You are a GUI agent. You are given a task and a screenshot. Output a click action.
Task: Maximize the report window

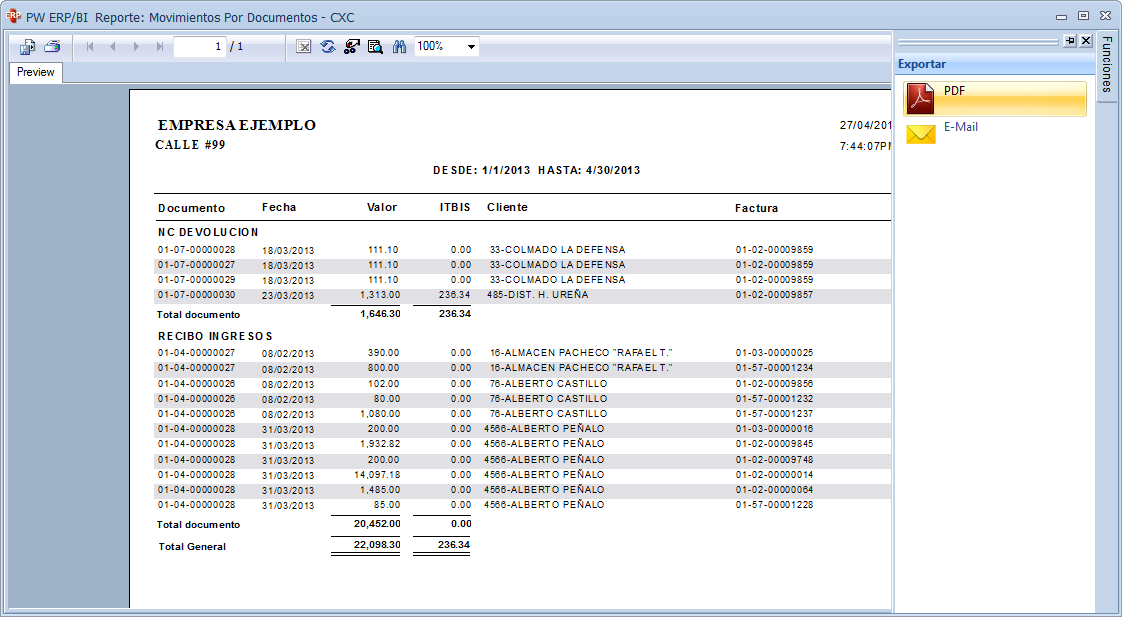(1083, 16)
